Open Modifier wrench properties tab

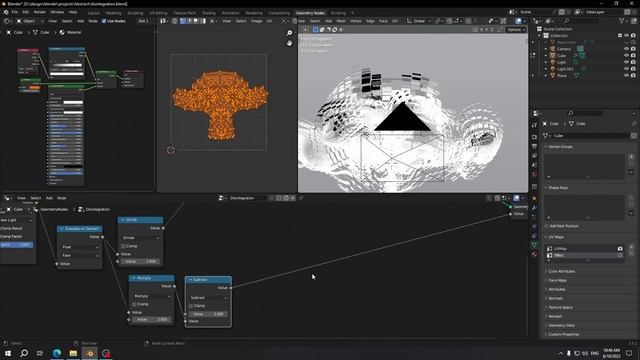click(534, 208)
